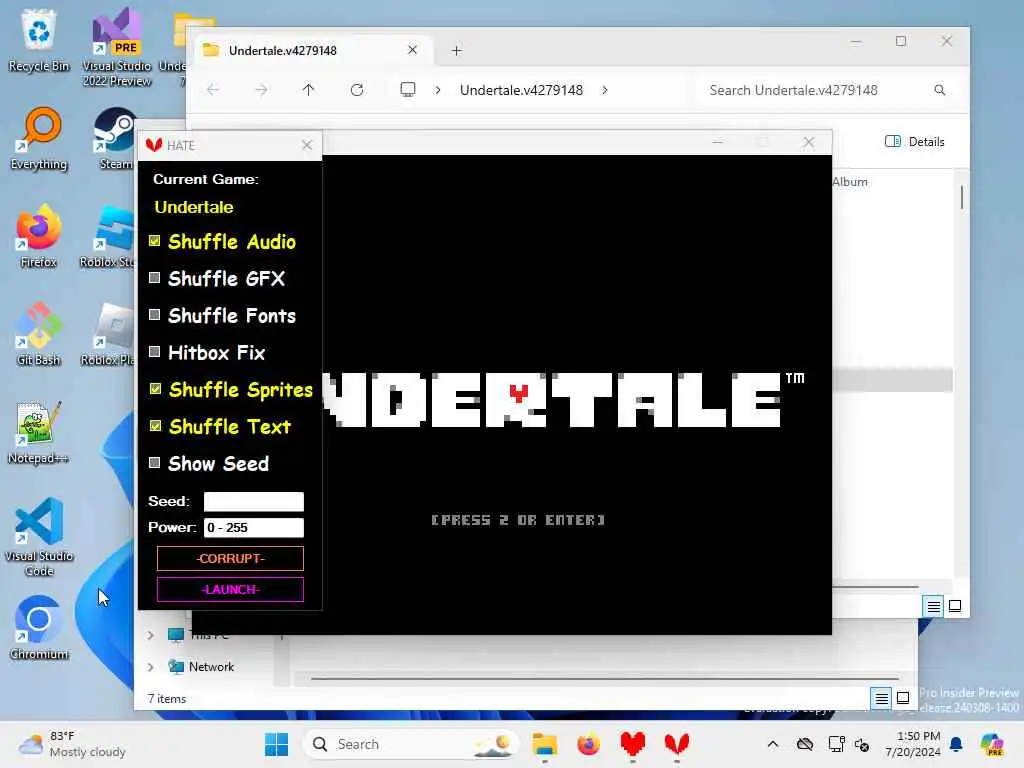Click Undertale.v4279148 breadcrumb in address bar
Image resolution: width=1024 pixels, height=768 pixels.
(x=521, y=90)
